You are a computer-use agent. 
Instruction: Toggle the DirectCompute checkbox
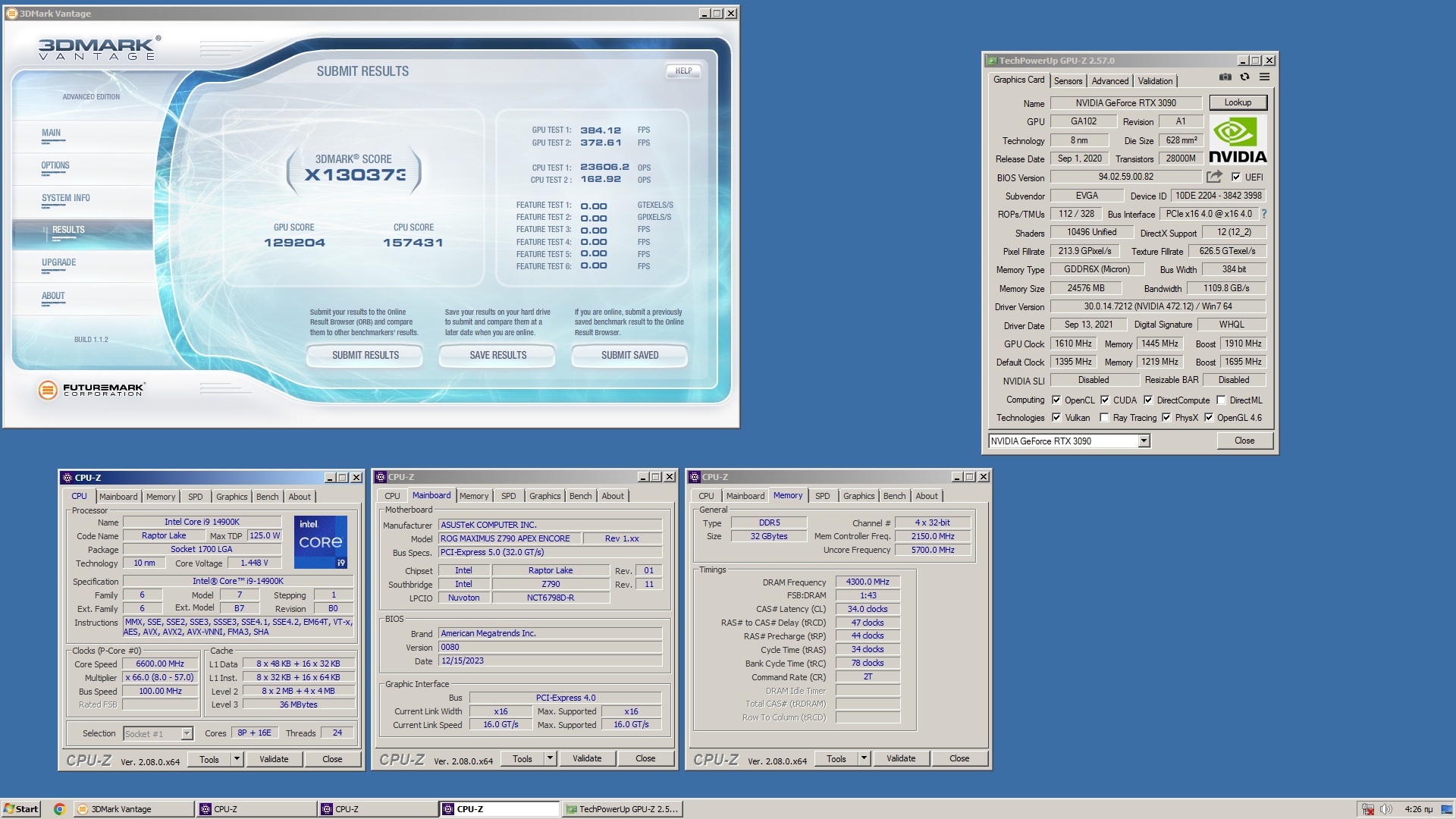tap(1148, 400)
